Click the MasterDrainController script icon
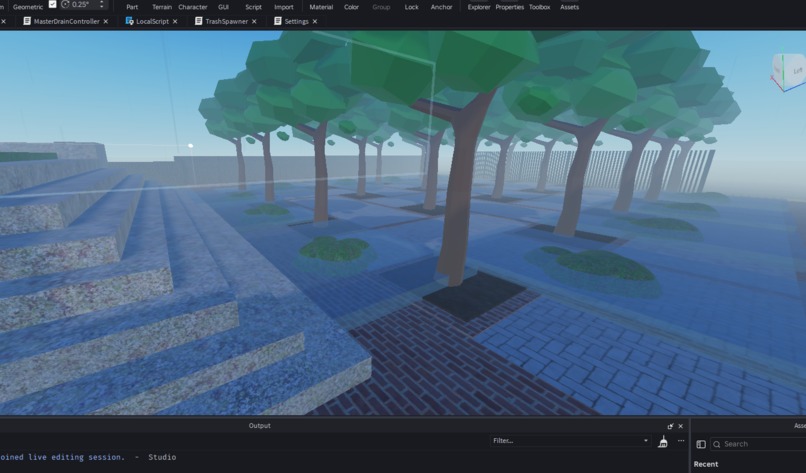 tap(27, 21)
